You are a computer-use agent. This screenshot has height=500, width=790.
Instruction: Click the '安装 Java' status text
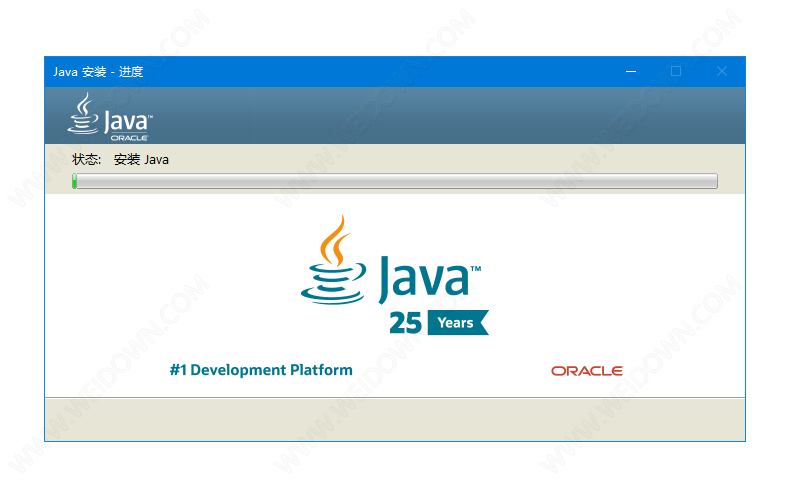tap(141, 160)
